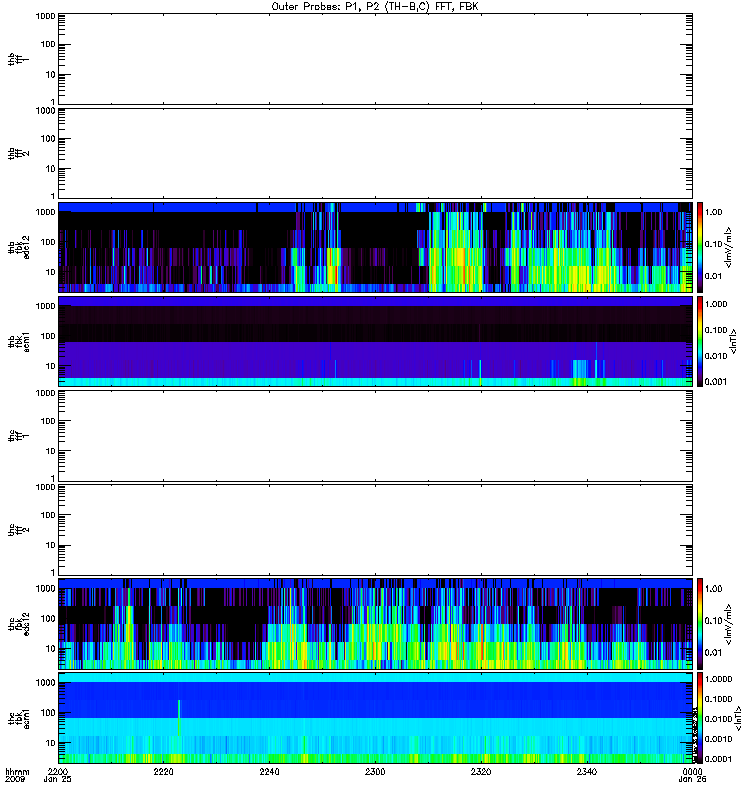Click the "0000" time axis label
The width and height of the screenshot is (750, 800).
[x=692, y=772]
